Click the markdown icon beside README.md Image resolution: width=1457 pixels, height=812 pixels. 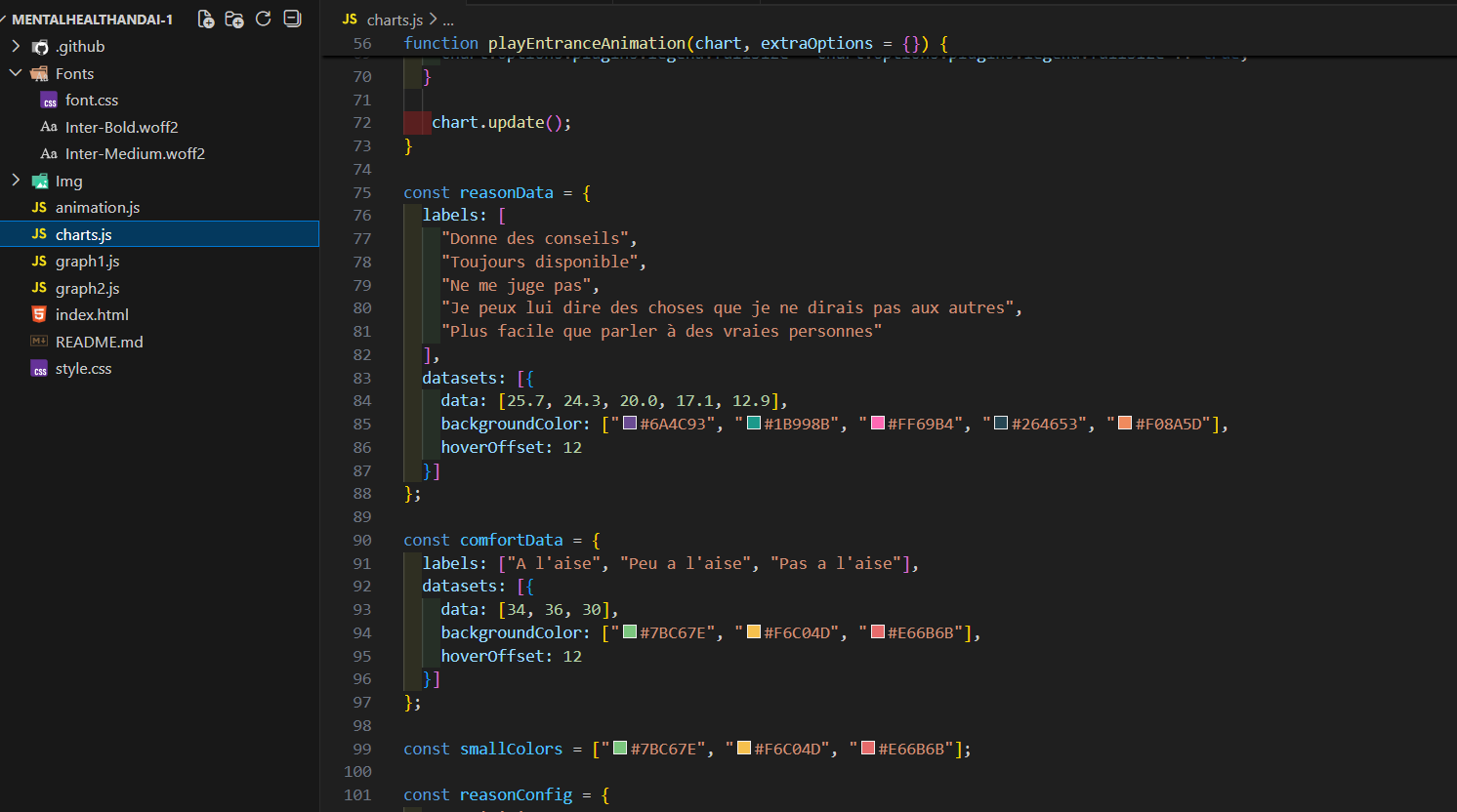pyautogui.click(x=39, y=342)
